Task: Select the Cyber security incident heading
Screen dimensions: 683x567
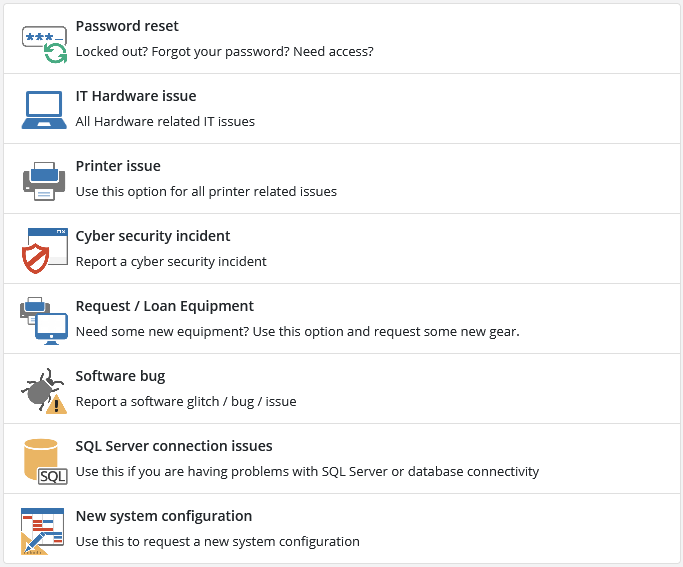Action: coord(153,236)
